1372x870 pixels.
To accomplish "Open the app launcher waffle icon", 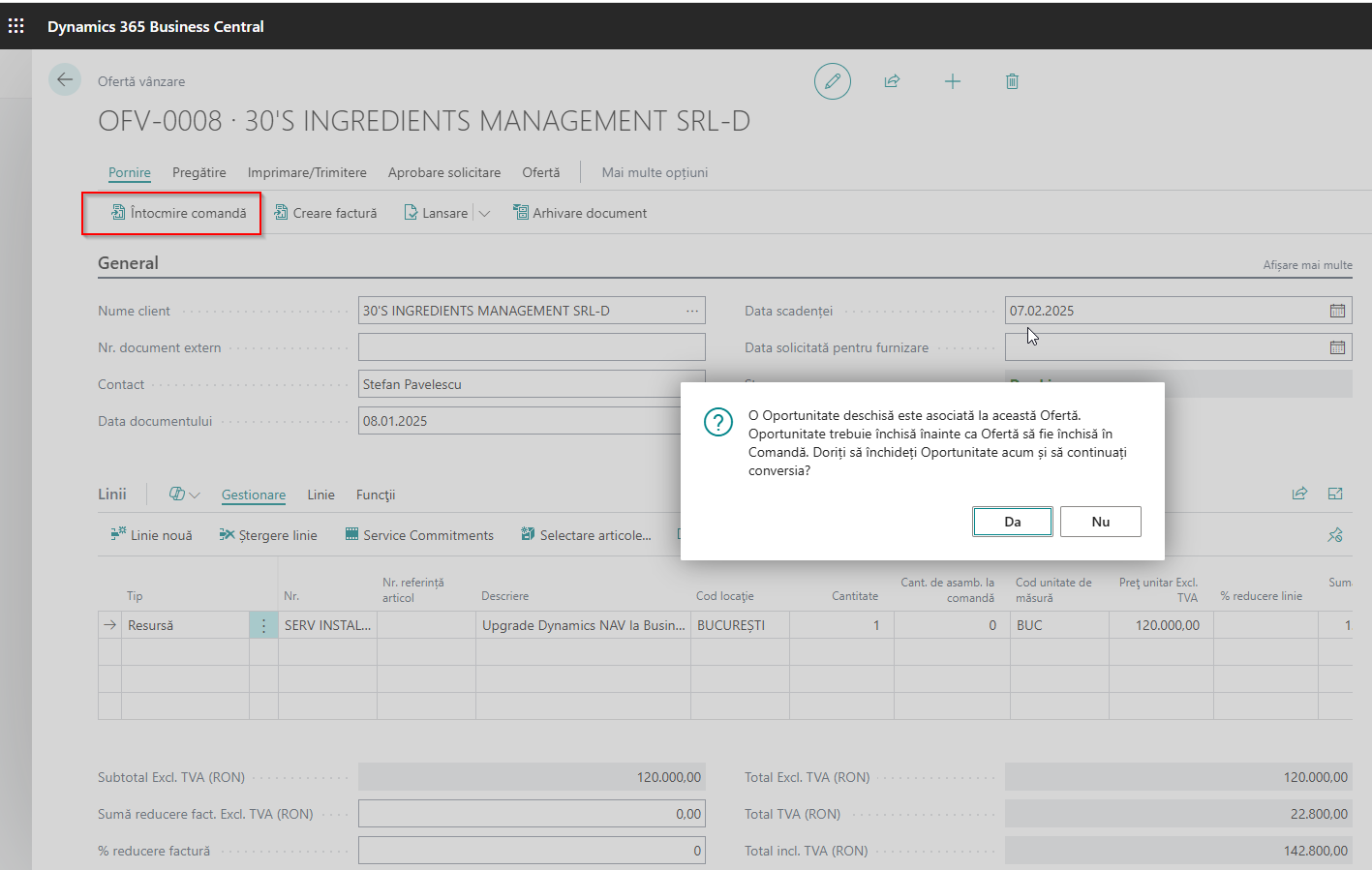I will [x=16, y=26].
